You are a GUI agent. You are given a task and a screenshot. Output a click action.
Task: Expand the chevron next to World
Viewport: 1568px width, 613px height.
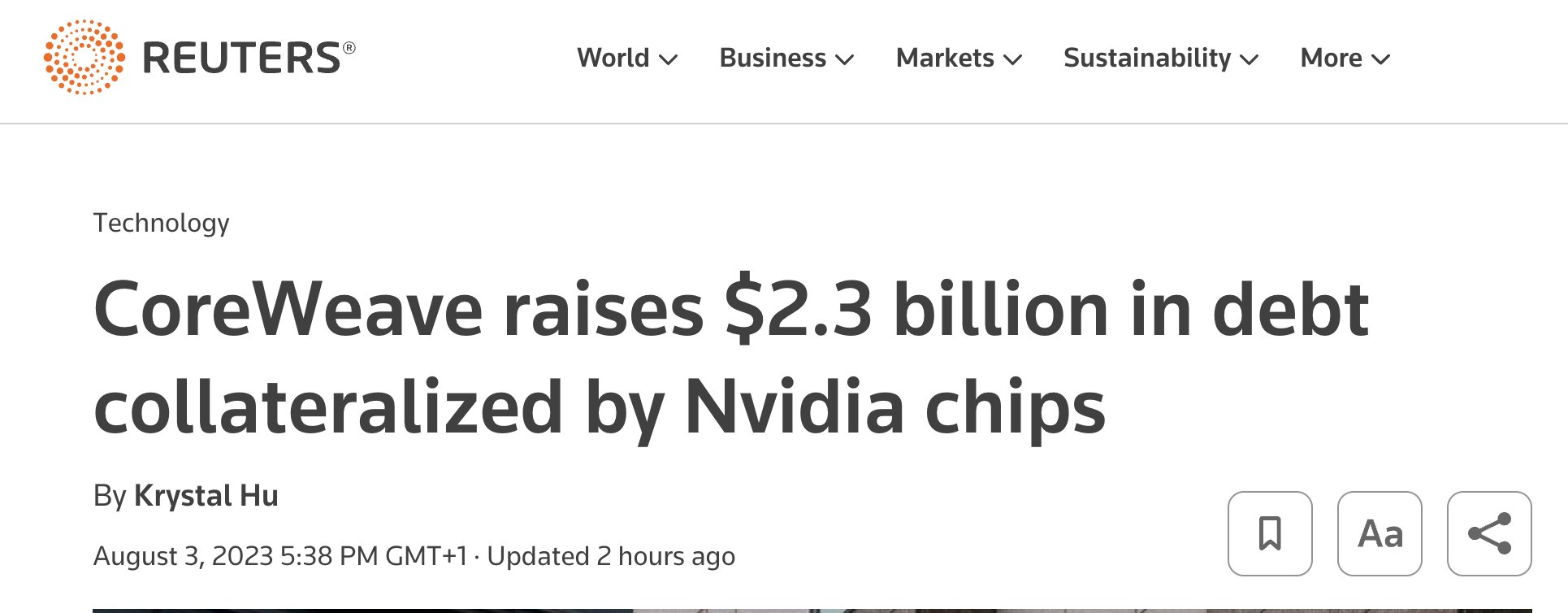point(669,59)
